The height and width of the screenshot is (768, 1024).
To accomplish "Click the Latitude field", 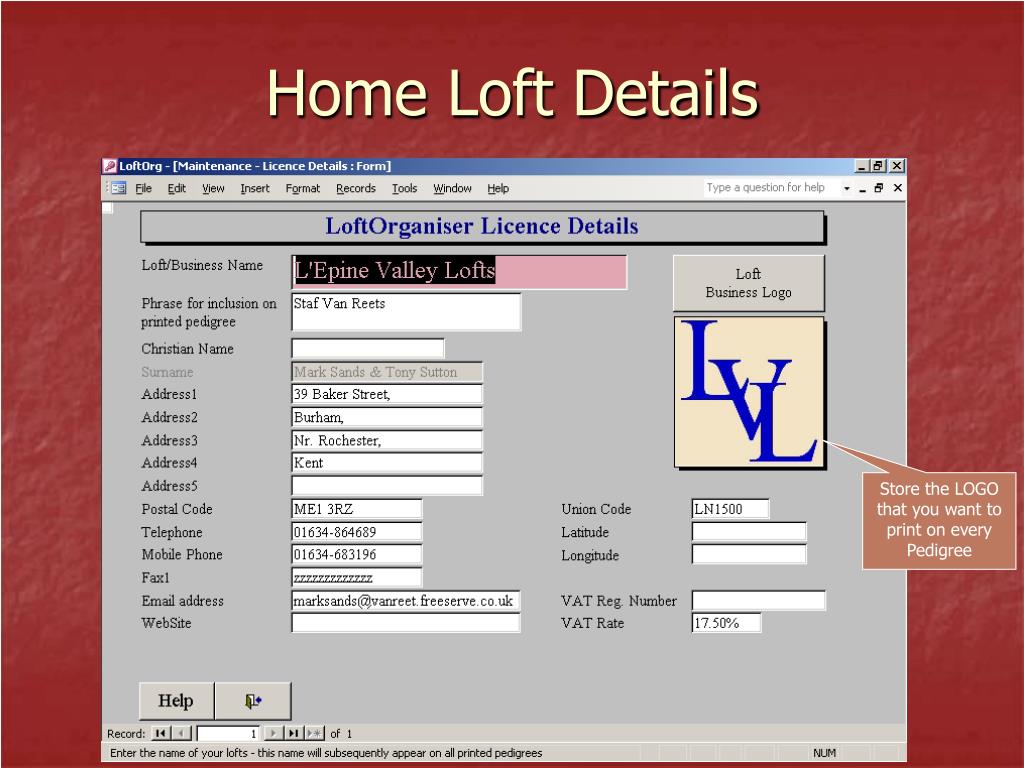I will pos(749,532).
